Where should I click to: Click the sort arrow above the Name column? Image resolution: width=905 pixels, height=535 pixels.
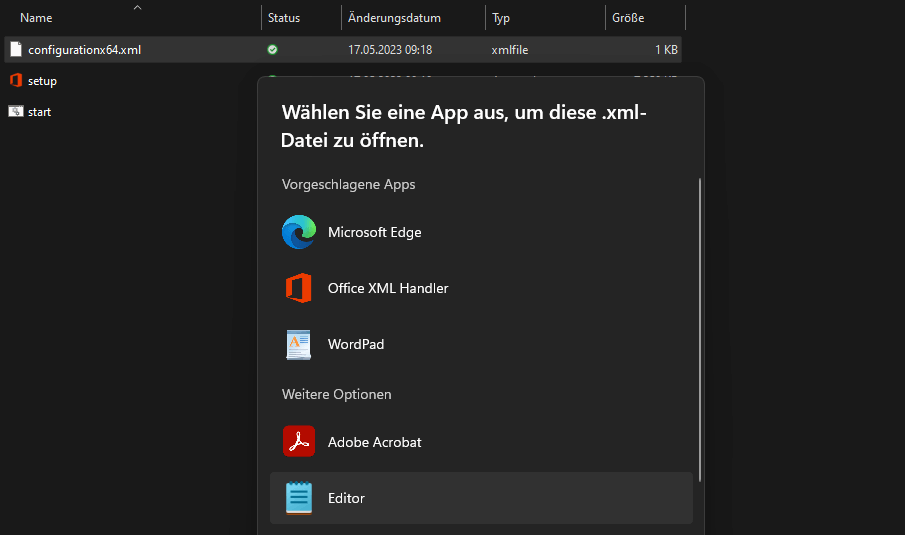point(137,7)
